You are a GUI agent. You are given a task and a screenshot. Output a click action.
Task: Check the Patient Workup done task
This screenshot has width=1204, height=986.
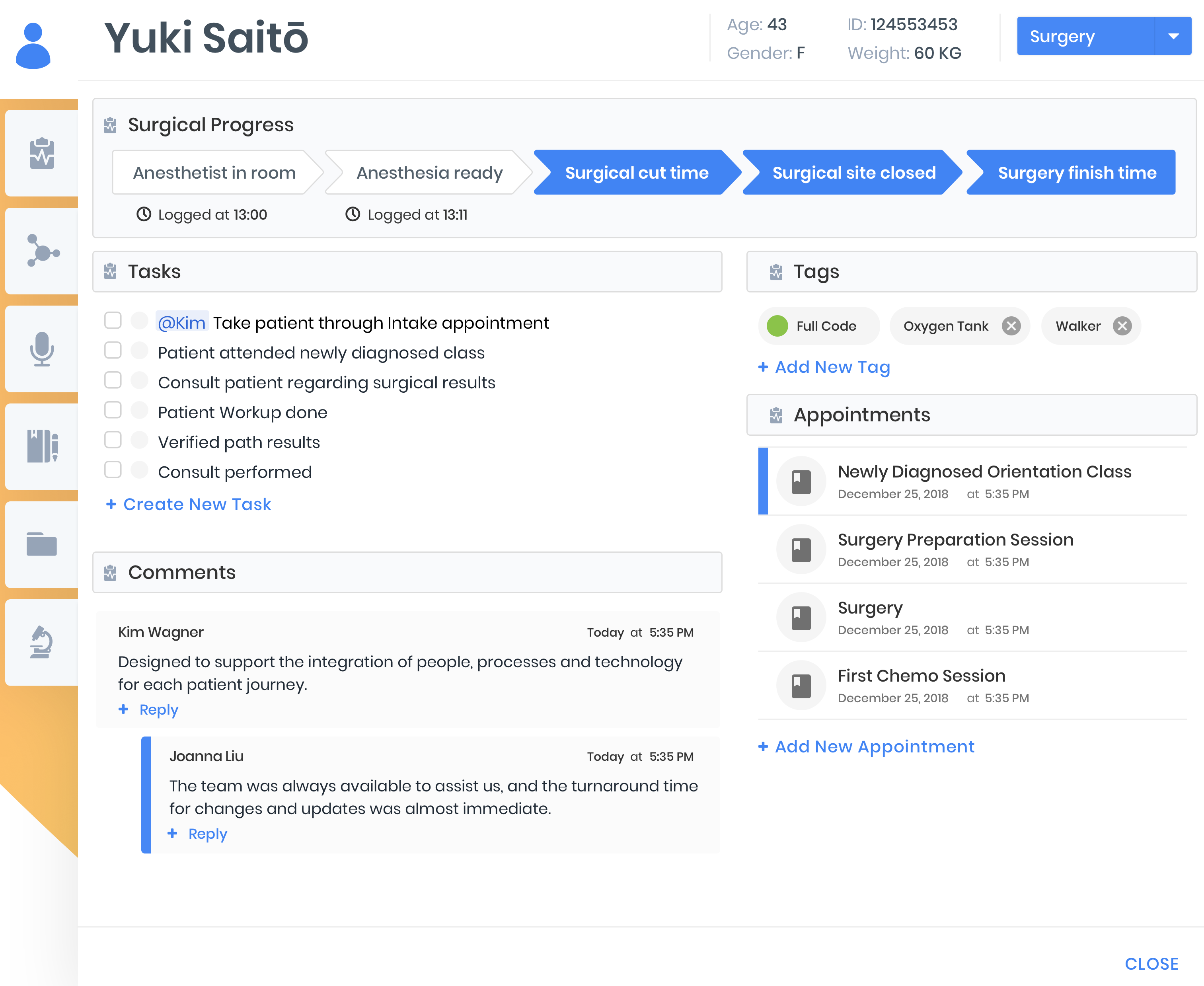tap(113, 410)
